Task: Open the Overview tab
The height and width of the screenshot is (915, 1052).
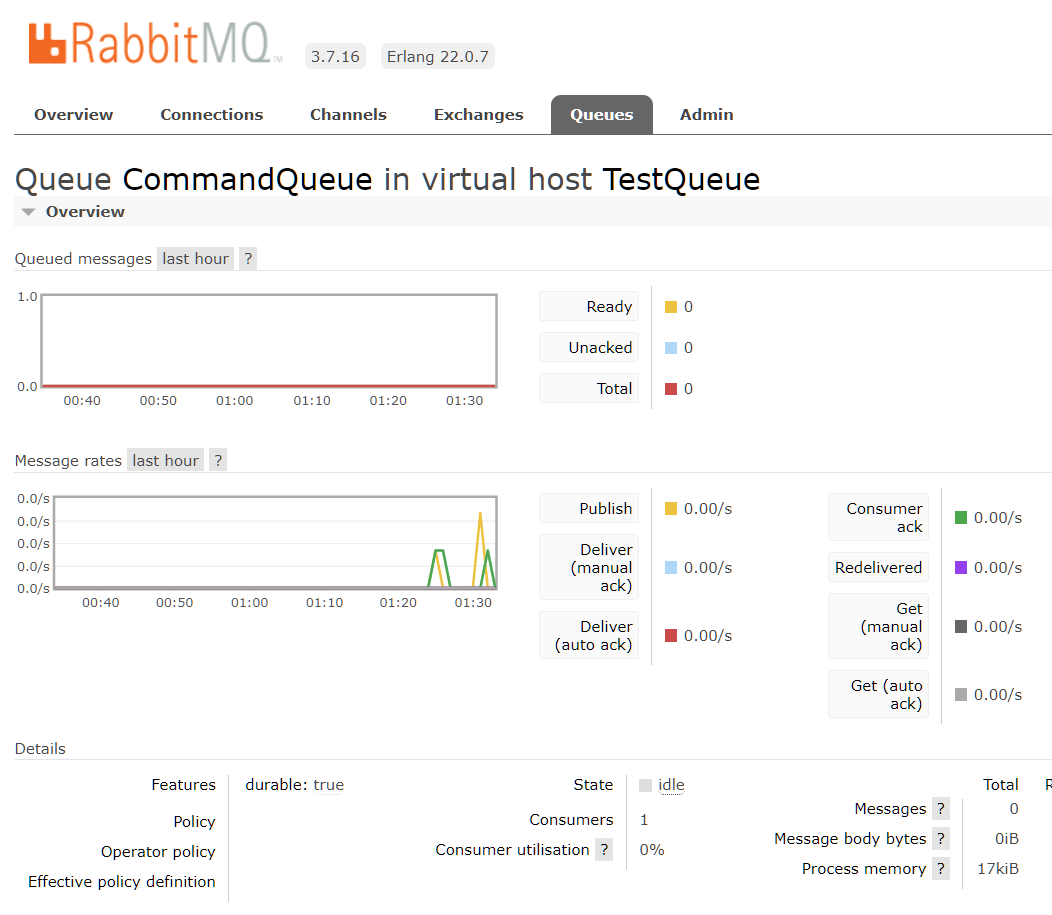Action: pyautogui.click(x=74, y=115)
